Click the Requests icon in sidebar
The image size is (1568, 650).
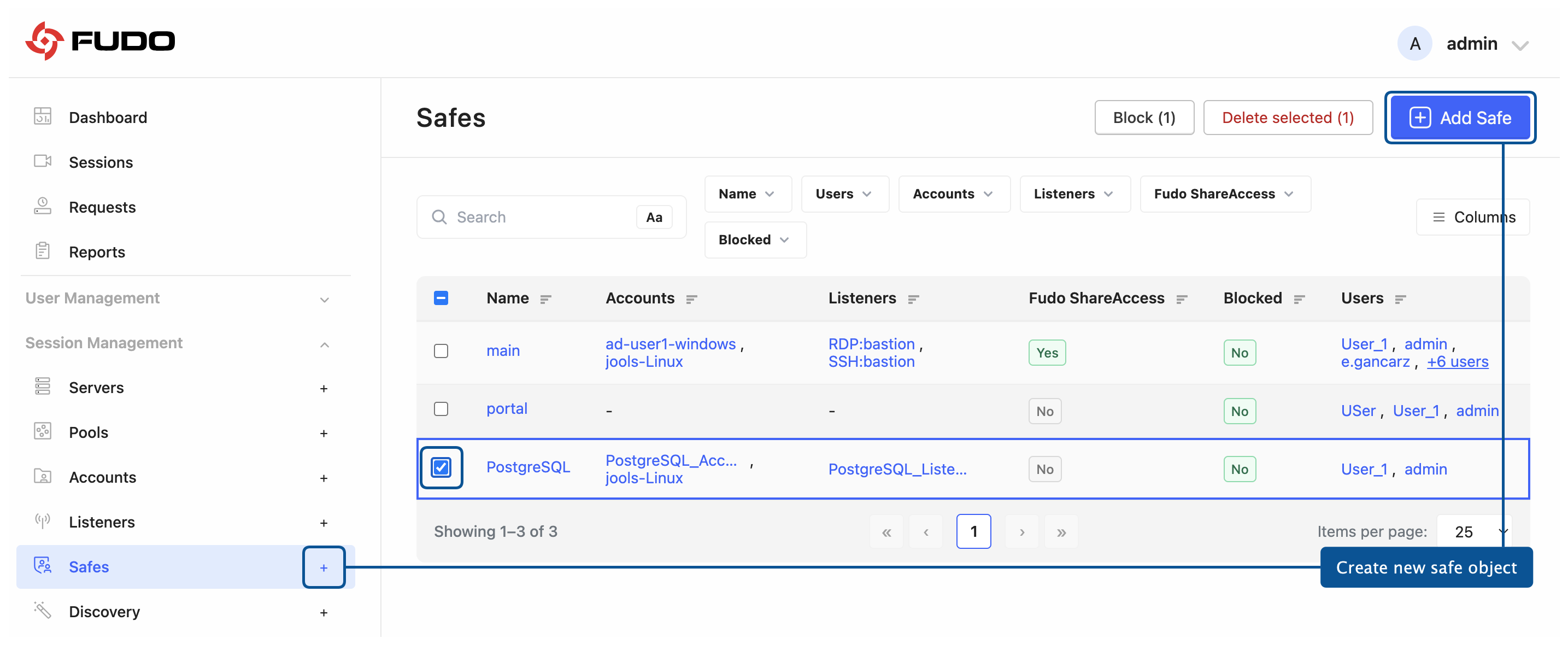pos(42,206)
